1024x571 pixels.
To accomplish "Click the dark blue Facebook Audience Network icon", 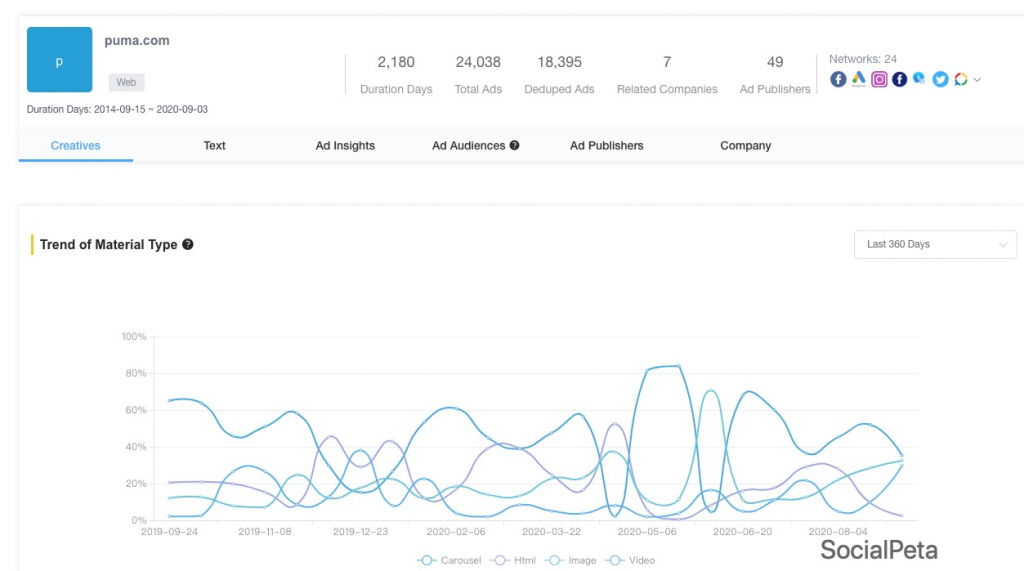I will coord(899,79).
